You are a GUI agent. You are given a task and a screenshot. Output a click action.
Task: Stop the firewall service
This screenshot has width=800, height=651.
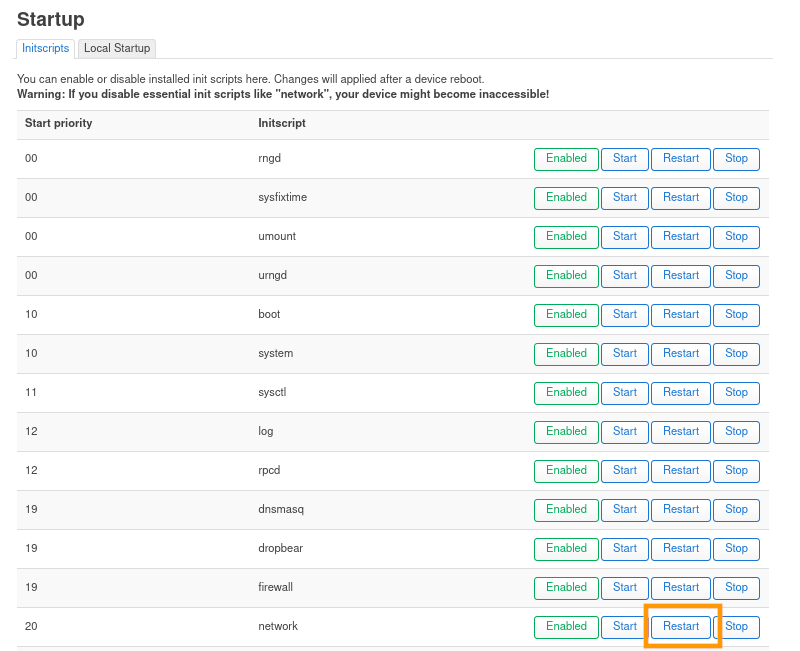[736, 588]
